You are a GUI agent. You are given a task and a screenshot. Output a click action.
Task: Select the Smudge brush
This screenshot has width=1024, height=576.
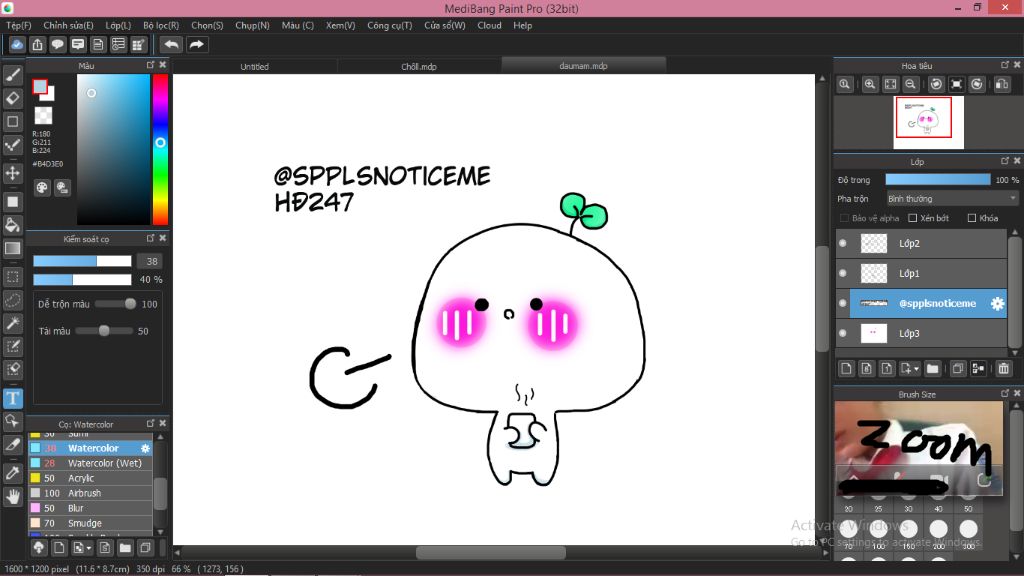[90, 523]
